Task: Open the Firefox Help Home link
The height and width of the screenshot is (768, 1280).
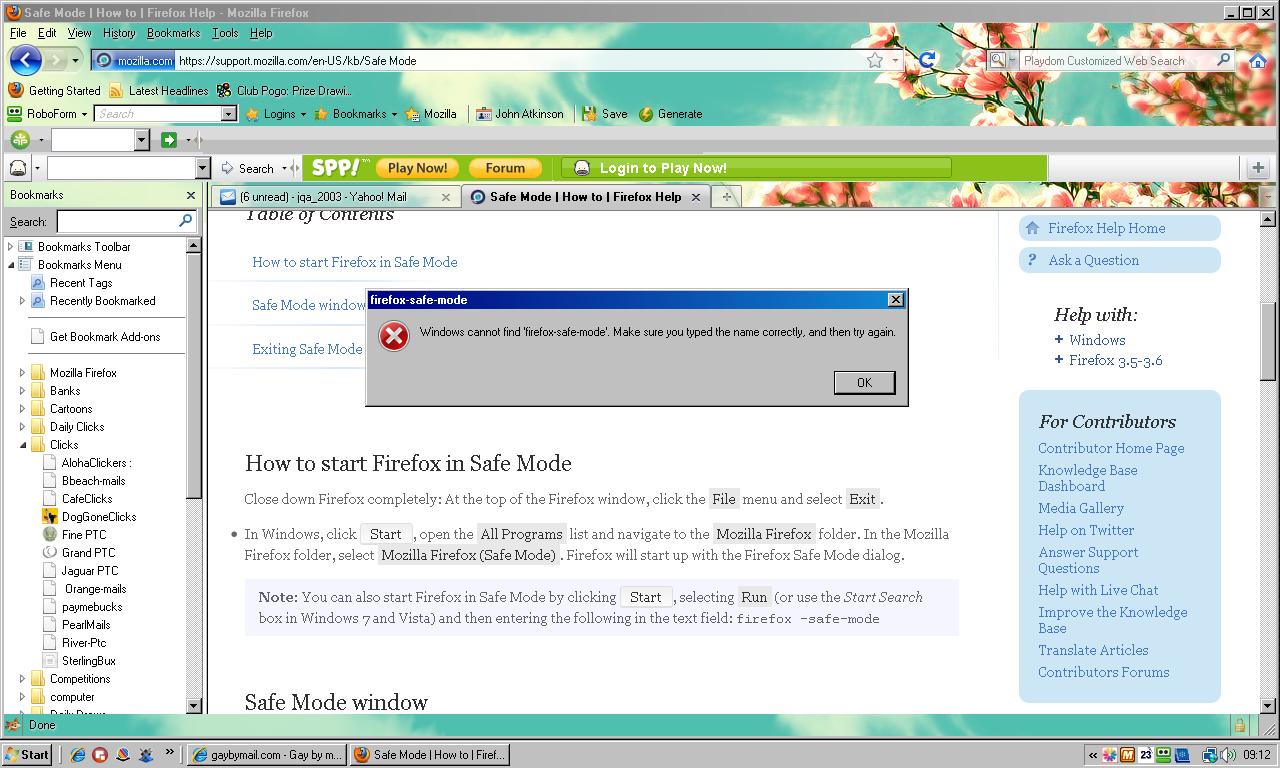Action: point(1106,228)
